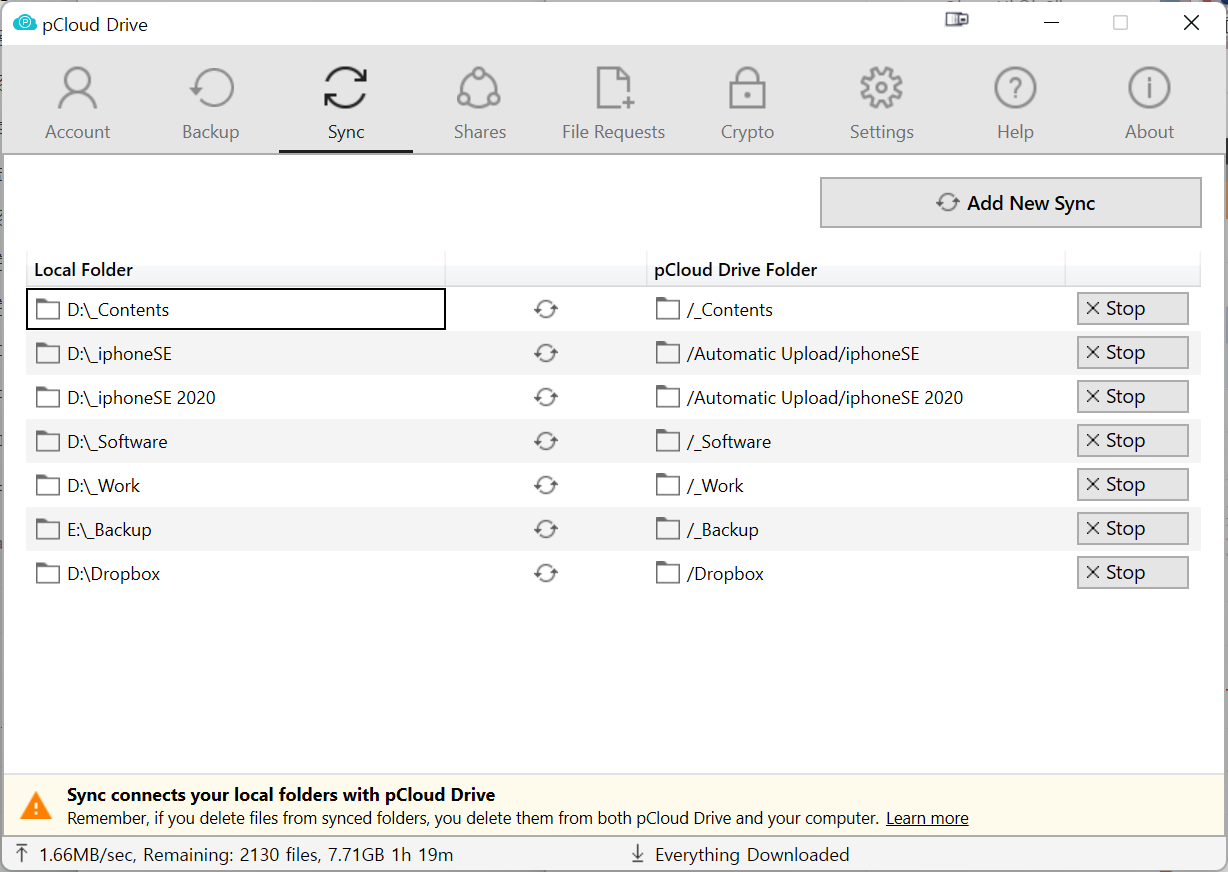The height and width of the screenshot is (872, 1228).
Task: Open the Crypto tab
Action: (x=747, y=103)
